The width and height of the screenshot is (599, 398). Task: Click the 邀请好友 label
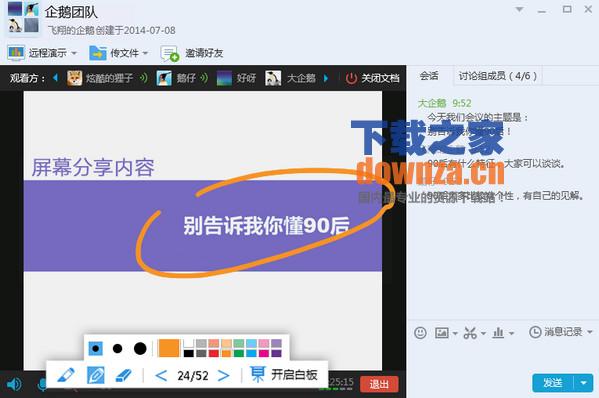[x=204, y=53]
